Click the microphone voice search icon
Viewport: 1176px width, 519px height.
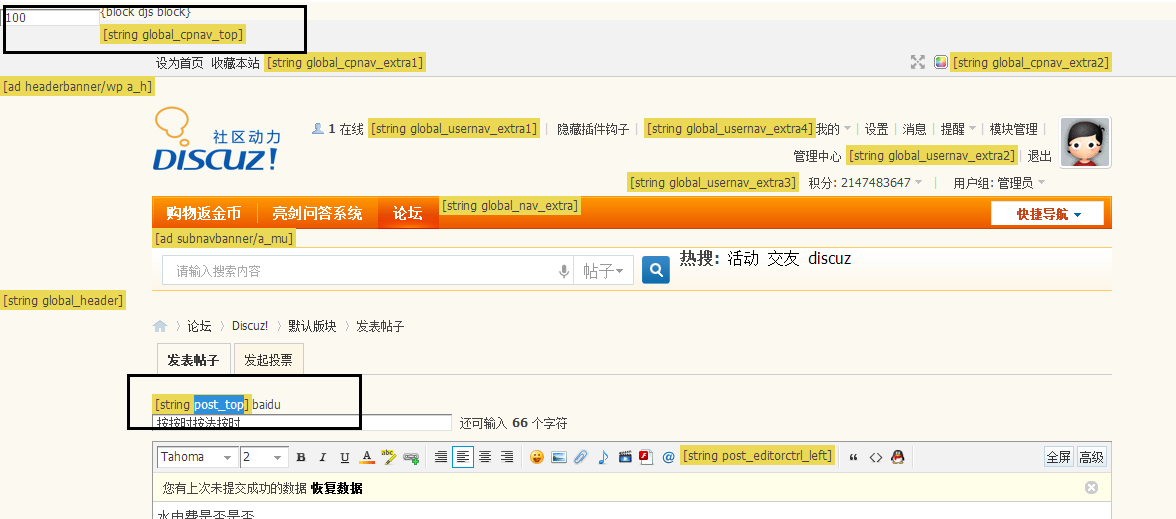(x=564, y=271)
